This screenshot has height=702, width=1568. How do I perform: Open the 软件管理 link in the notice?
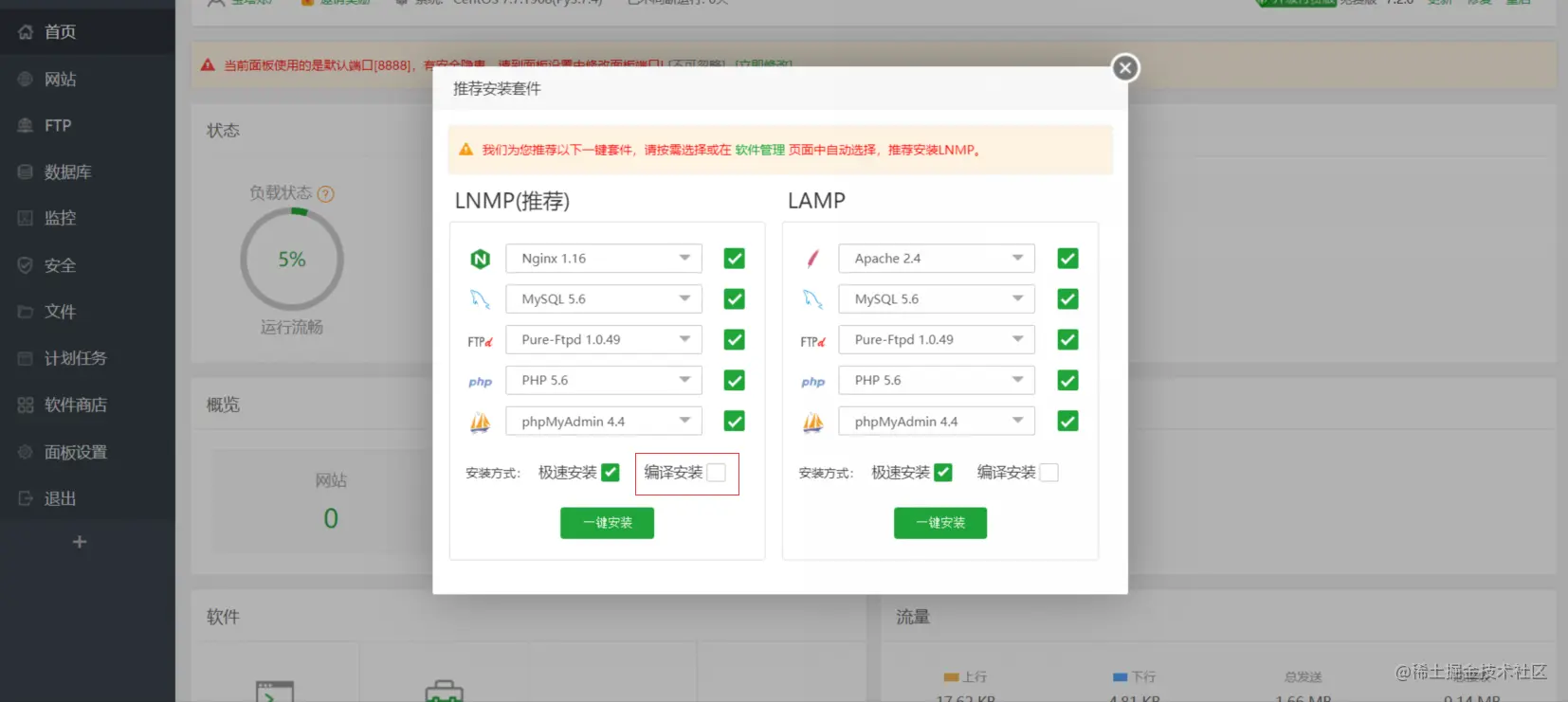coord(760,150)
